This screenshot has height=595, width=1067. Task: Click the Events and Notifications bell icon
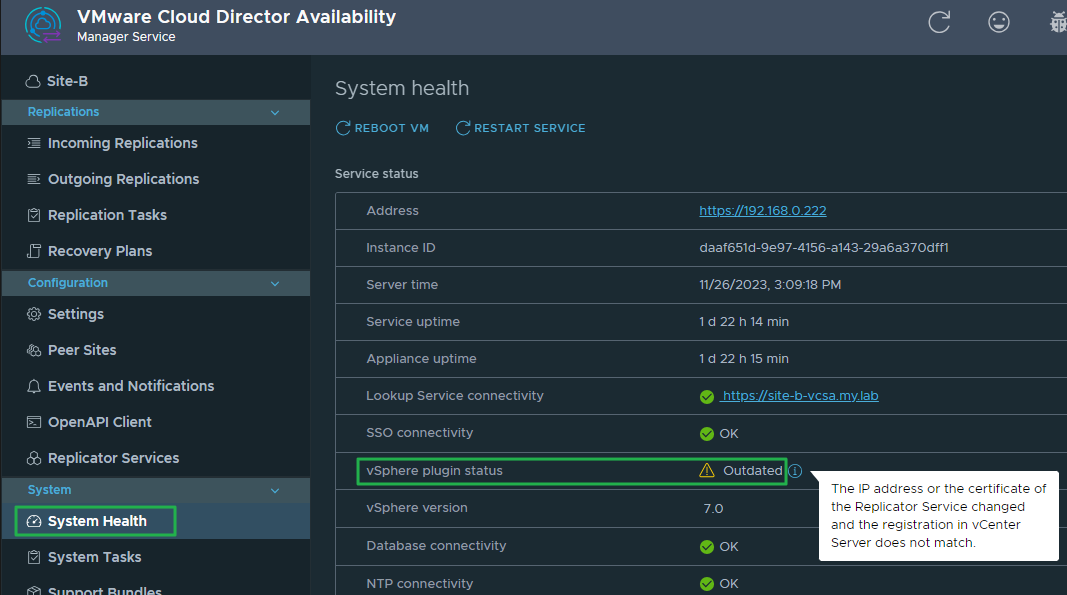click(32, 386)
